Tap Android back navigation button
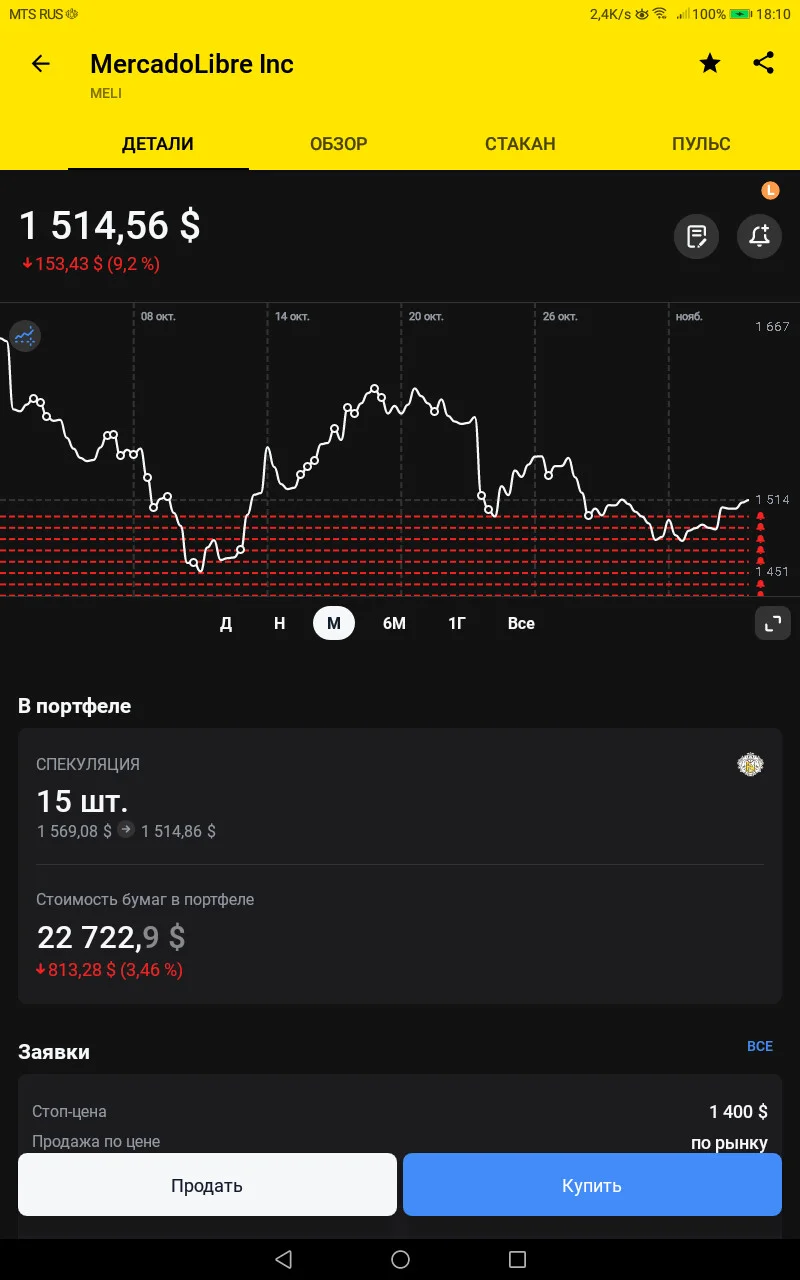The image size is (800, 1280). [x=283, y=1259]
